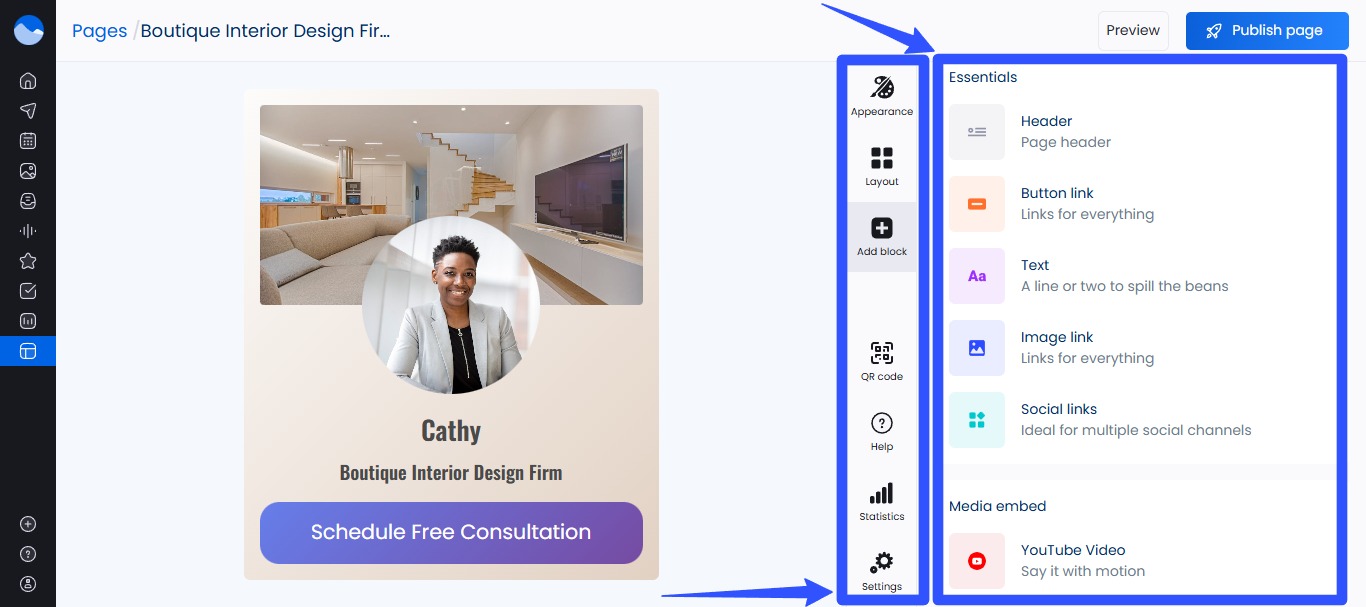Click the star icon in left sidebar
1366x607 pixels.
28,261
